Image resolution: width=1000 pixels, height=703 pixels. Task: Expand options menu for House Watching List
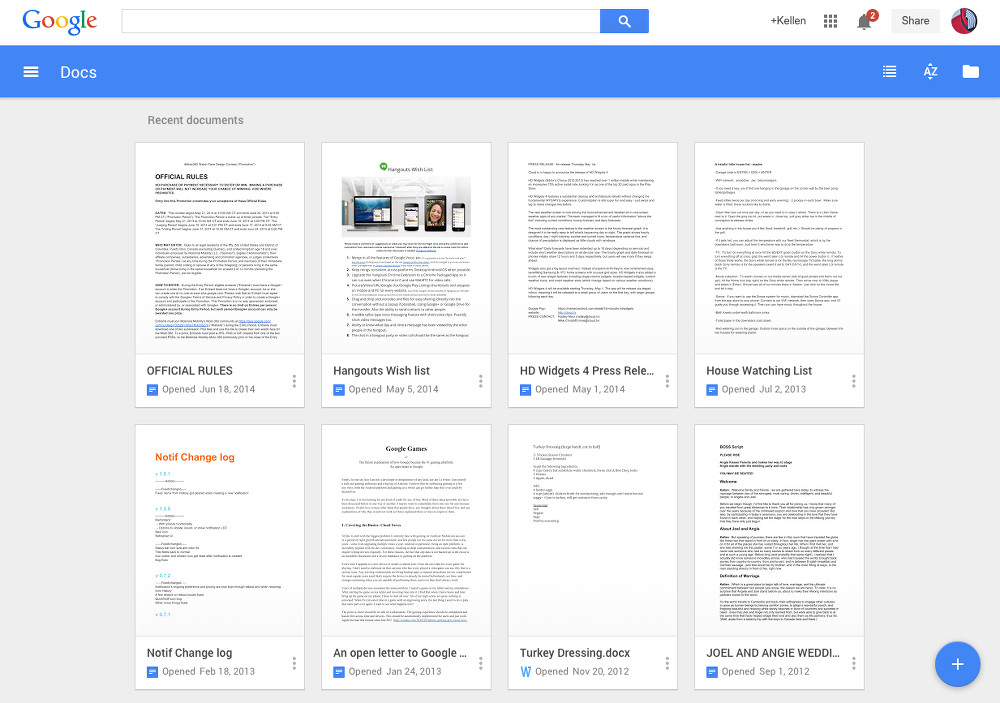(853, 381)
